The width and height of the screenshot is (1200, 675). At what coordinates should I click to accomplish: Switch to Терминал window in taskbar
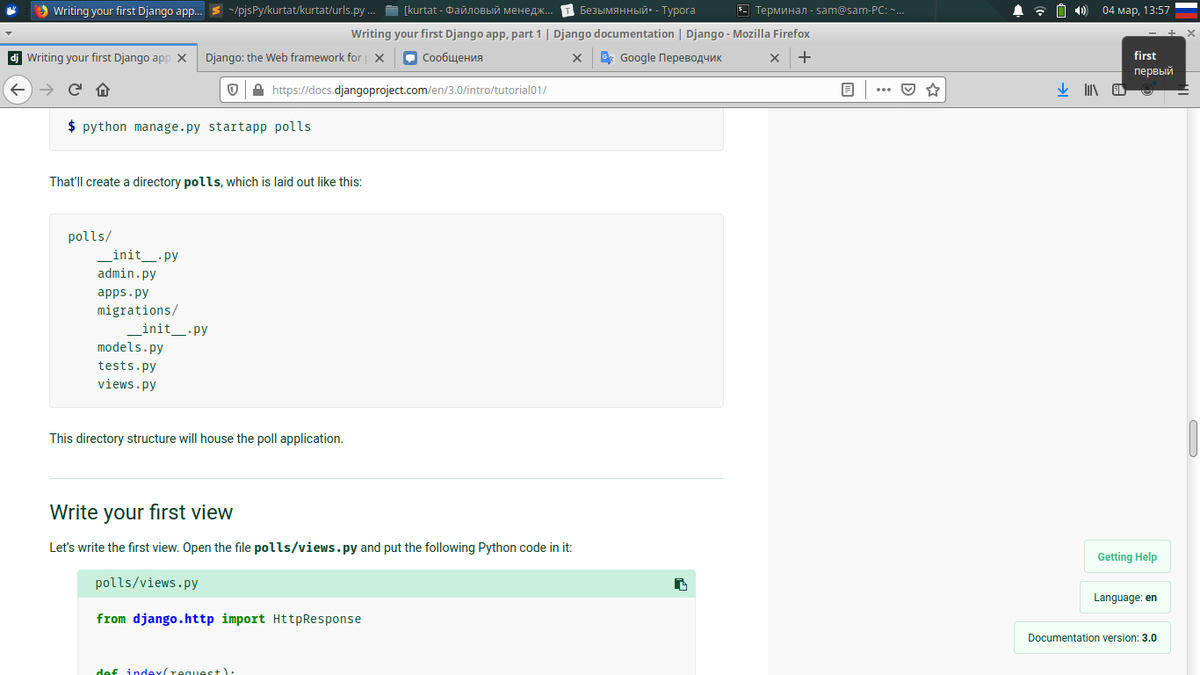point(820,10)
